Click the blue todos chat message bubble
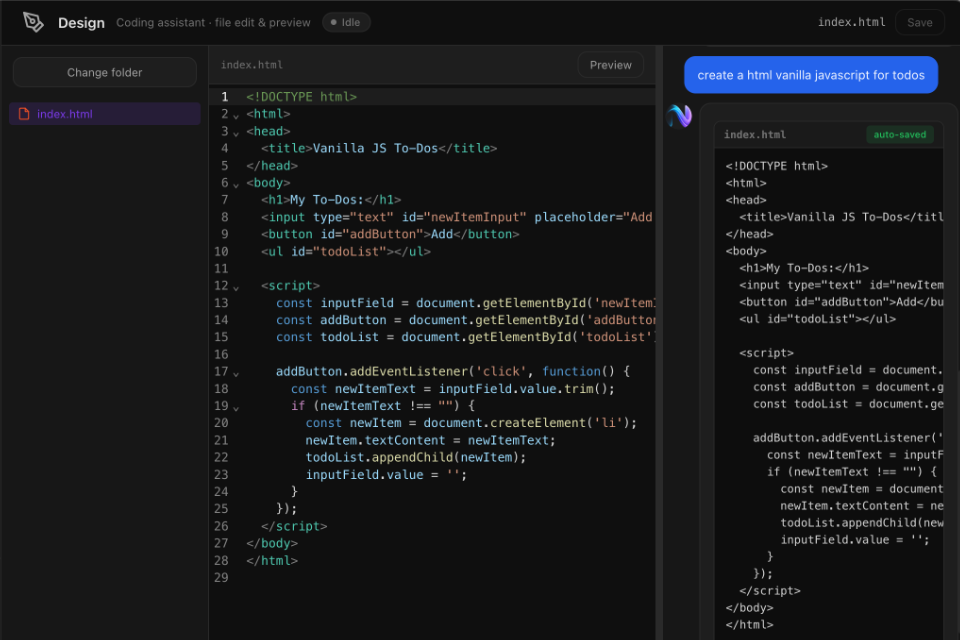Image resolution: width=960 pixels, height=640 pixels. point(811,74)
